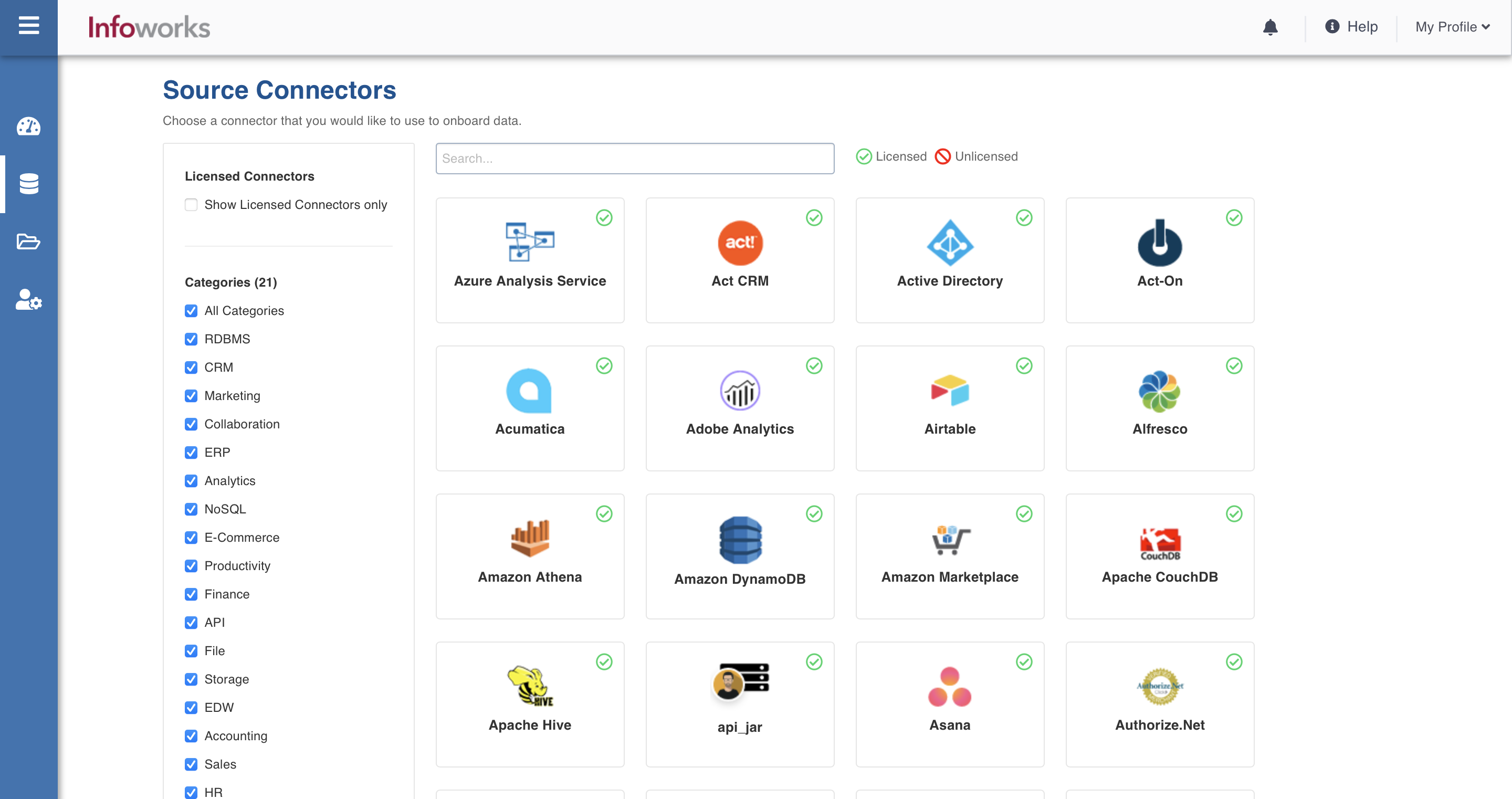Uncheck the Storage category
The image size is (1512, 799).
click(x=191, y=679)
